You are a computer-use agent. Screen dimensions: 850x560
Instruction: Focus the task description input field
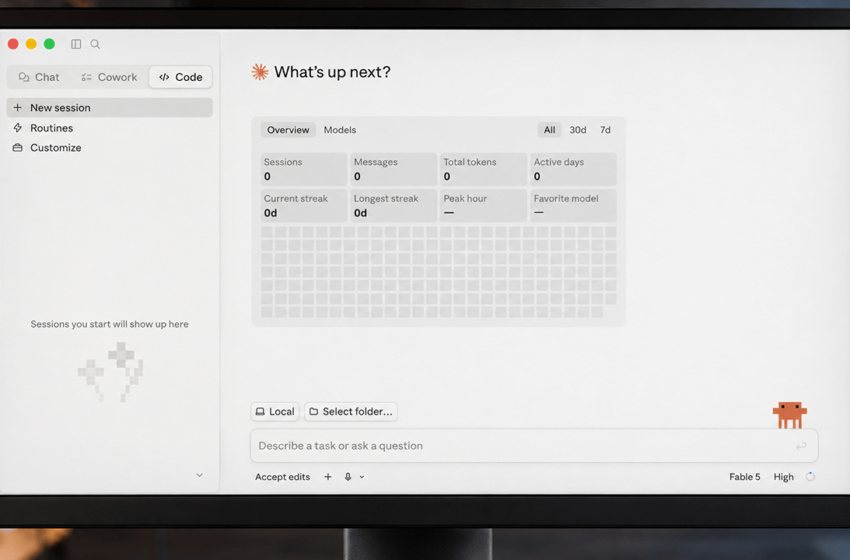pyautogui.click(x=534, y=446)
